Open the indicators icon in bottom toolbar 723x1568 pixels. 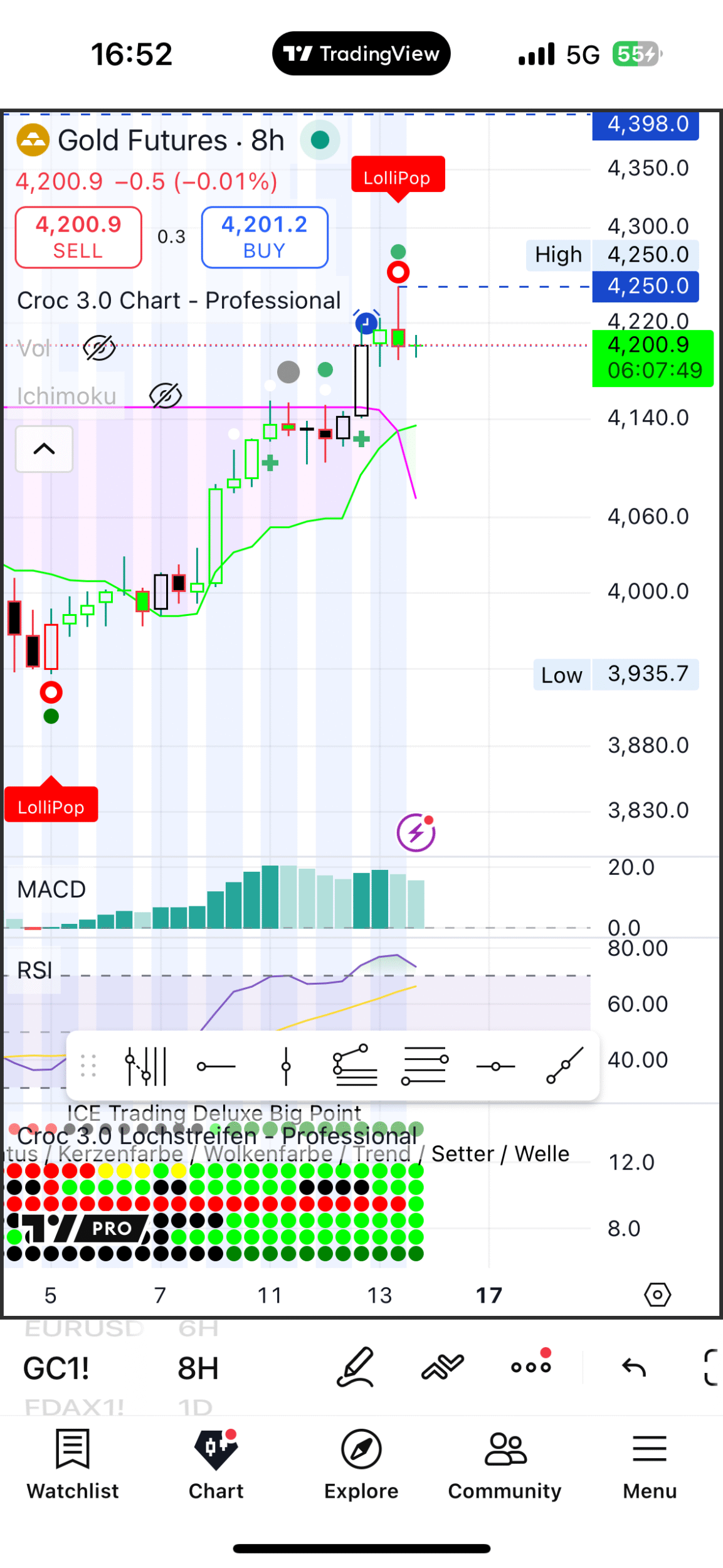pyautogui.click(x=442, y=1367)
